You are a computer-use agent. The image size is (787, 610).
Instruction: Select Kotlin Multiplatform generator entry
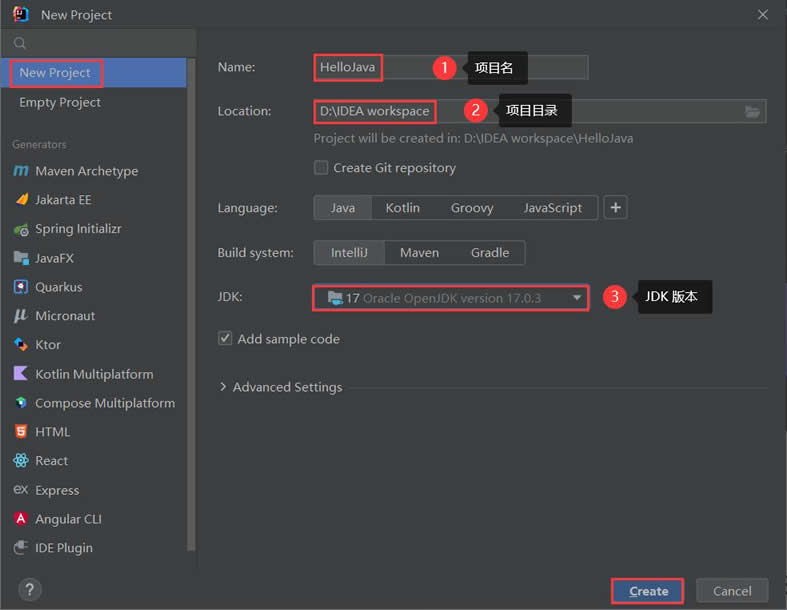[x=93, y=374]
